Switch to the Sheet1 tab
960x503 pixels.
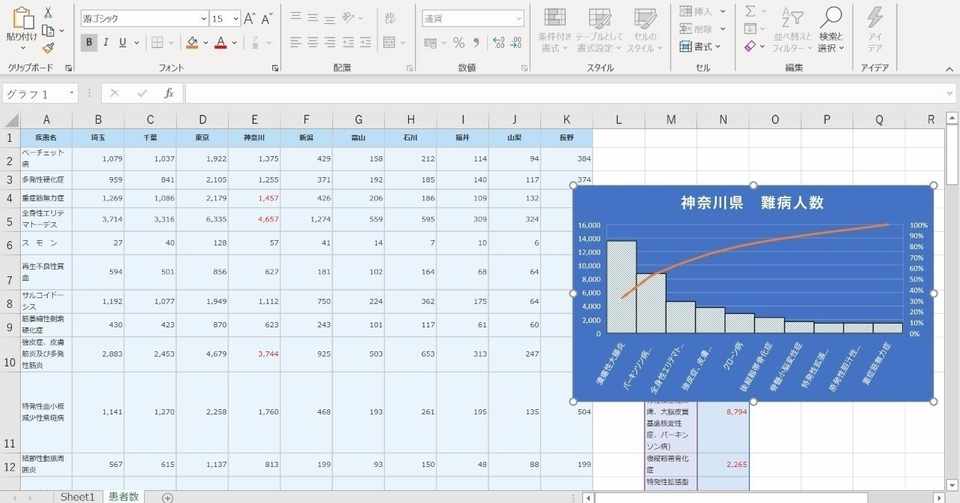(x=78, y=497)
